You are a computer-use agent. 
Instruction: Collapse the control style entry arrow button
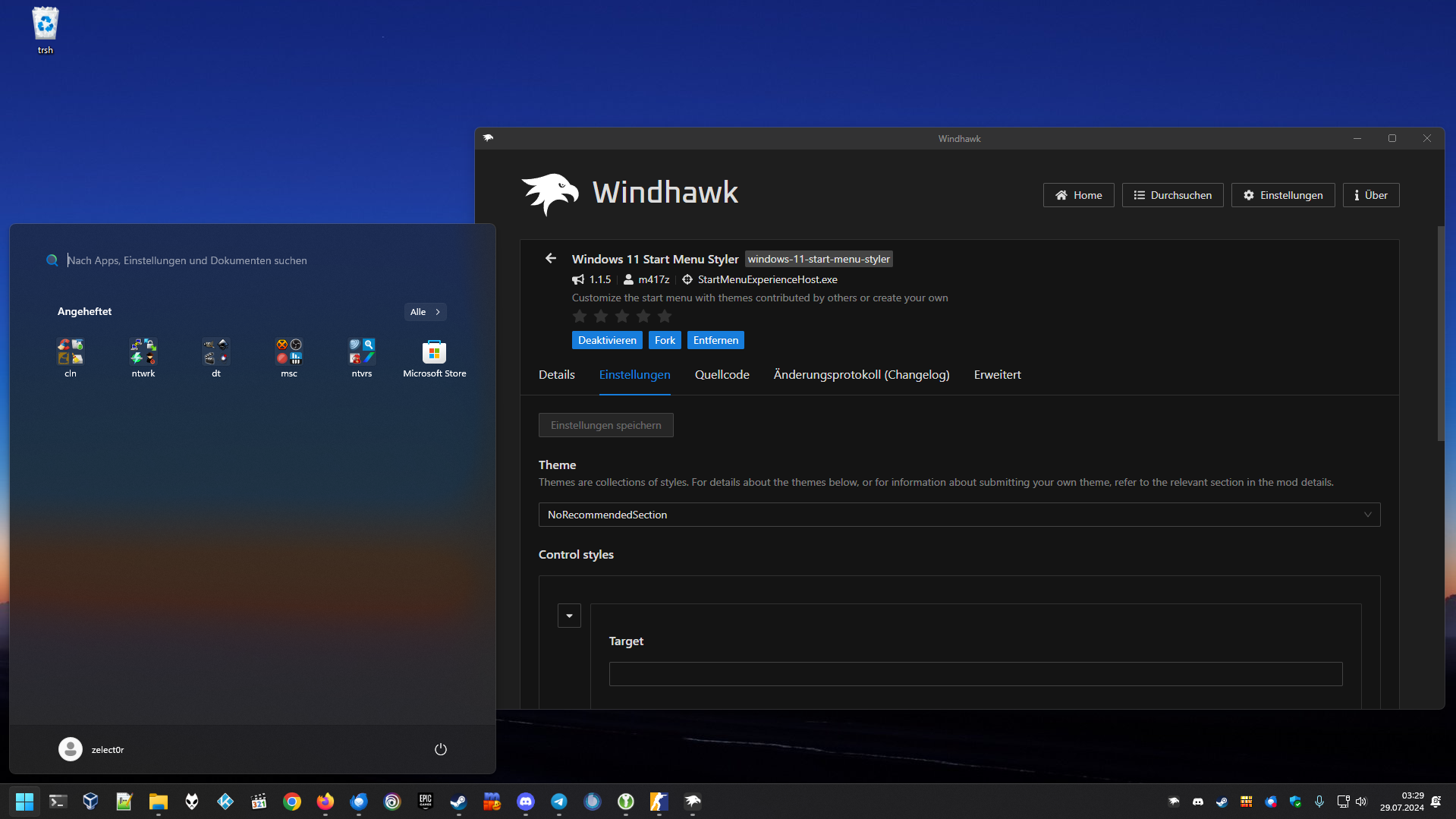pyautogui.click(x=569, y=616)
